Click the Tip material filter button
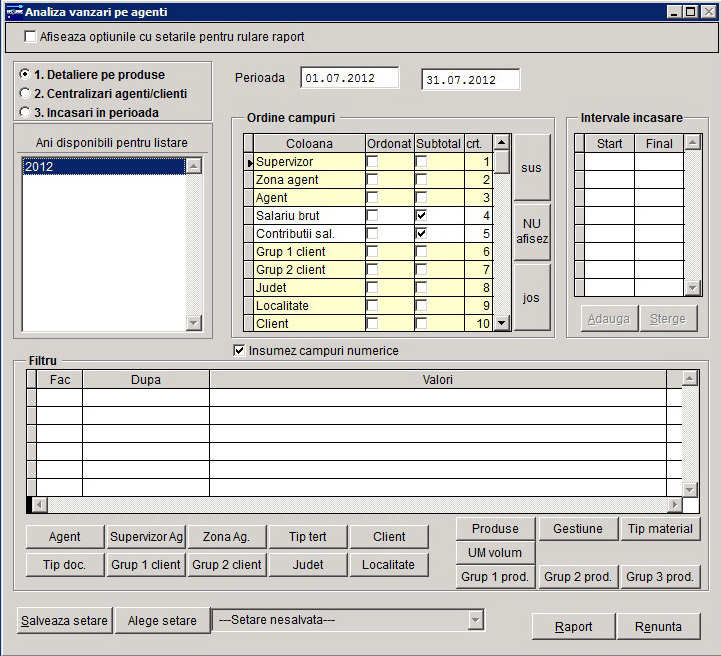Screen dimensions: 721x656 [x=660, y=529]
